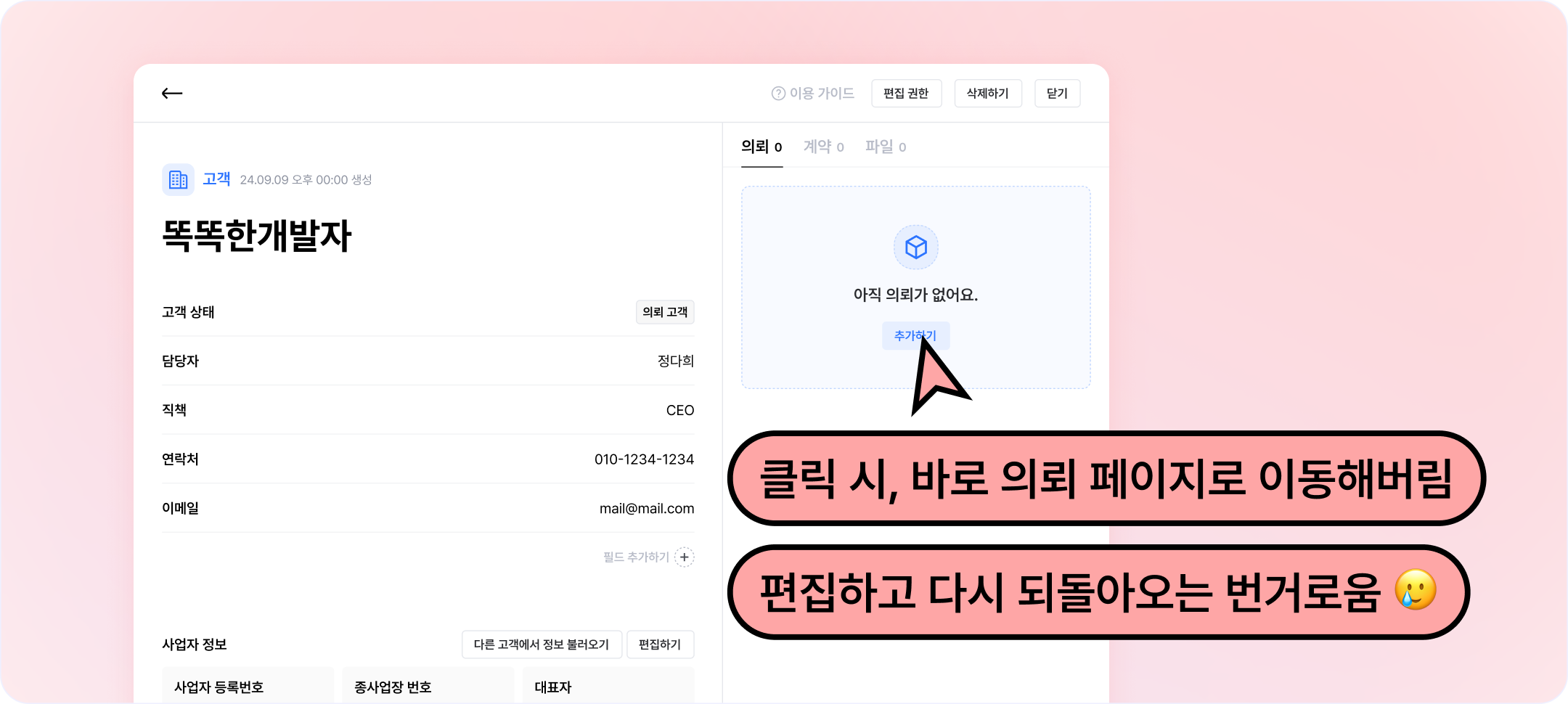Click the blue building icon beside 고객
Screen dimensions: 1568x704
pyautogui.click(x=178, y=179)
